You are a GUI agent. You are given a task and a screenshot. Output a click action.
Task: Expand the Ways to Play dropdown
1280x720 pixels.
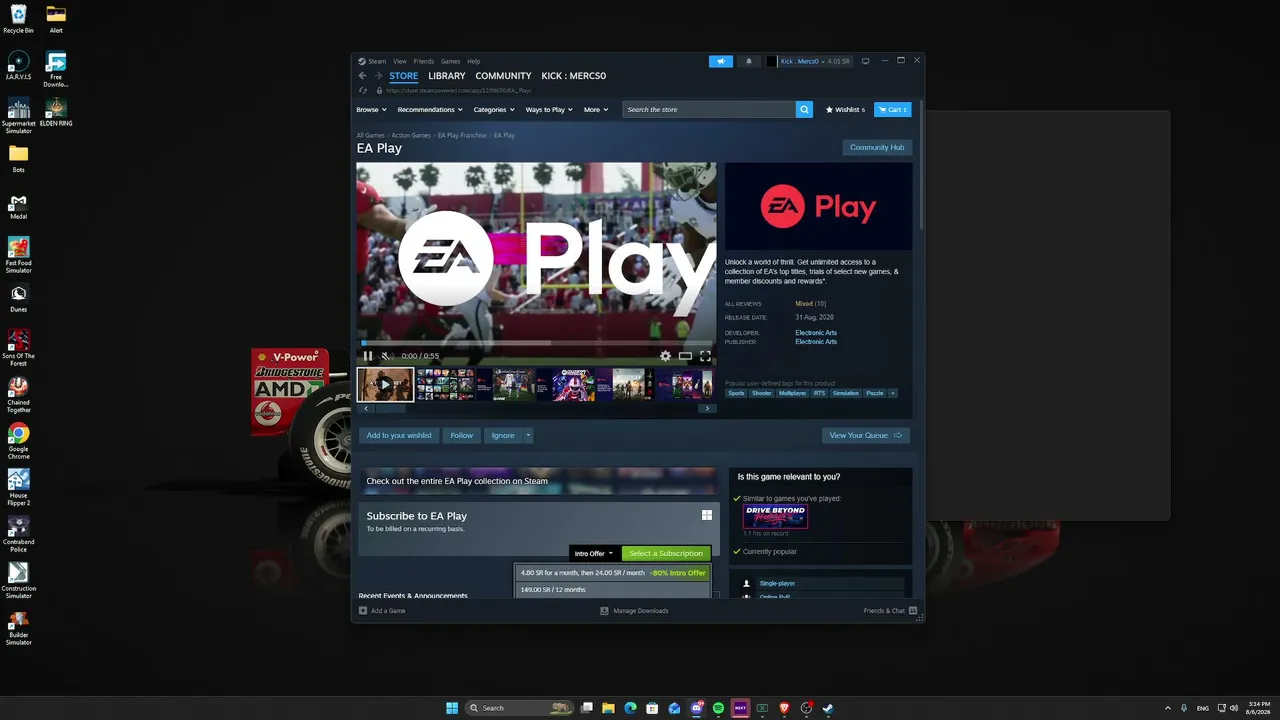tap(549, 110)
